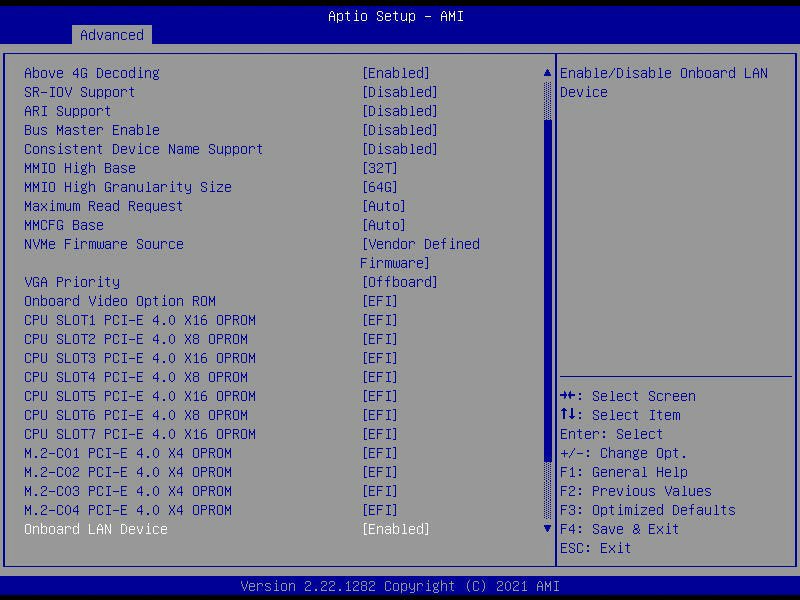This screenshot has width=800, height=600.
Task: Select Onboard Video Option ROM setting
Action: click(120, 301)
